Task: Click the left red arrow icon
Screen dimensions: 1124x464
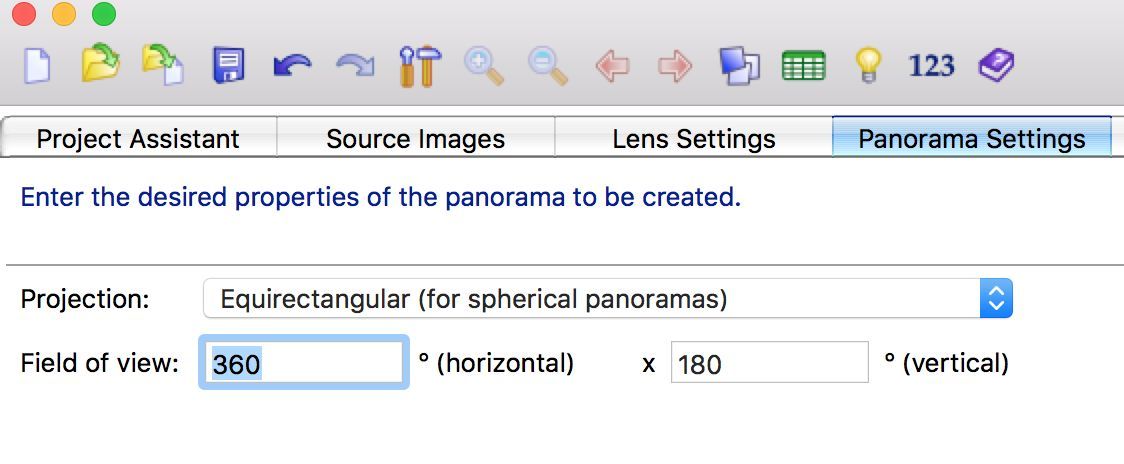Action: pyautogui.click(x=611, y=67)
